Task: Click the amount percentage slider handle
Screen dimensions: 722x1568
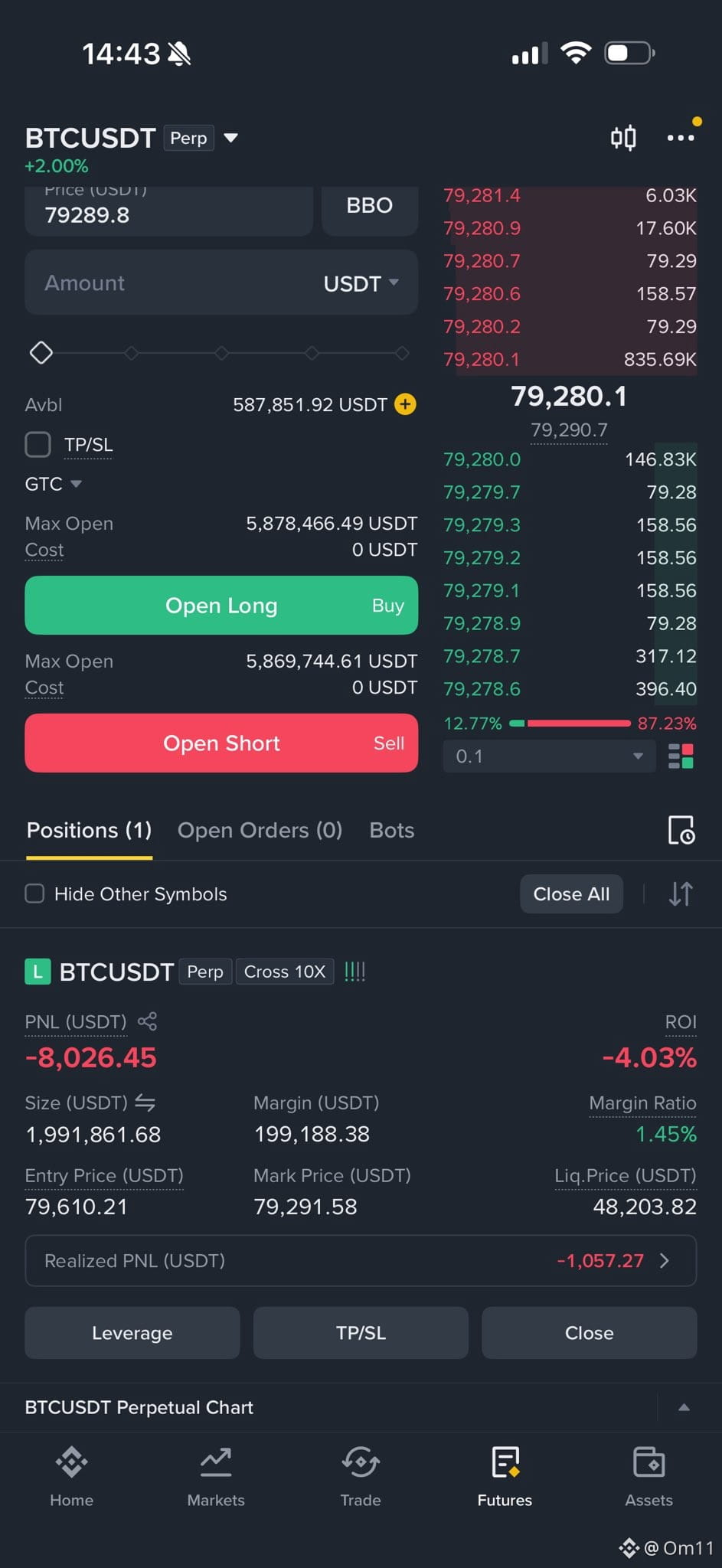Action: (x=41, y=353)
